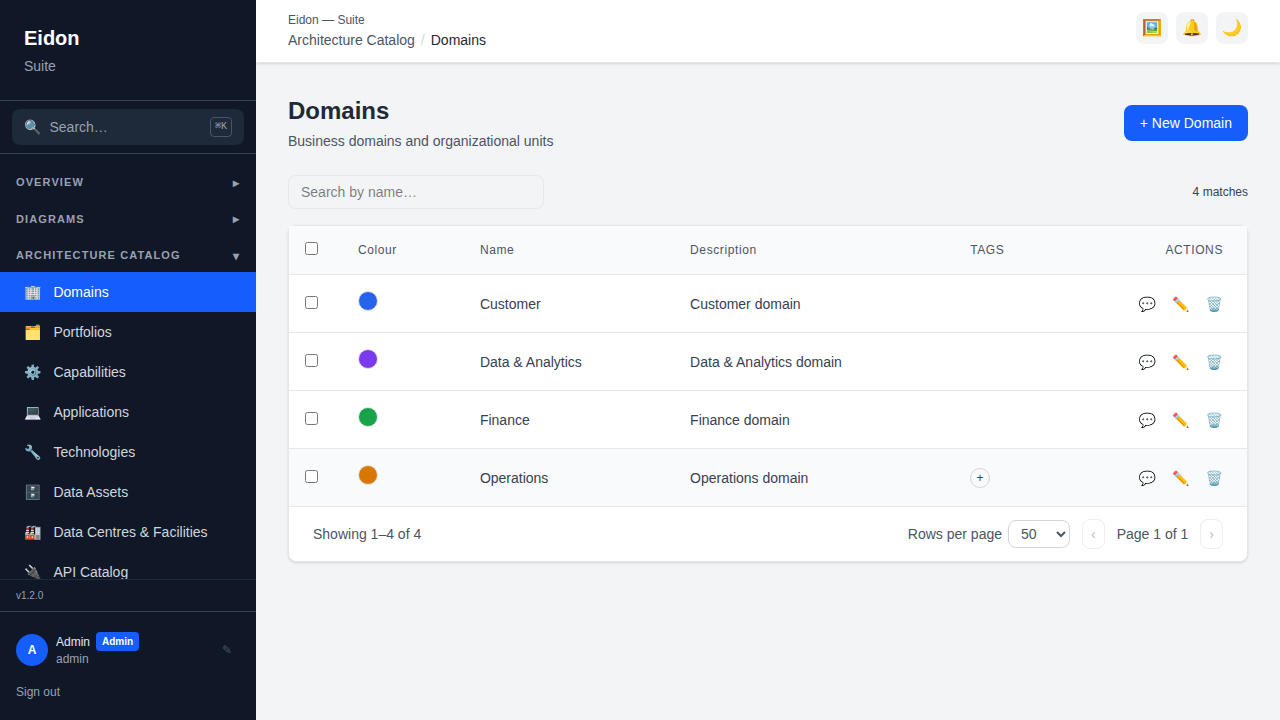Click the keyboard shortcut badge in search

221,127
